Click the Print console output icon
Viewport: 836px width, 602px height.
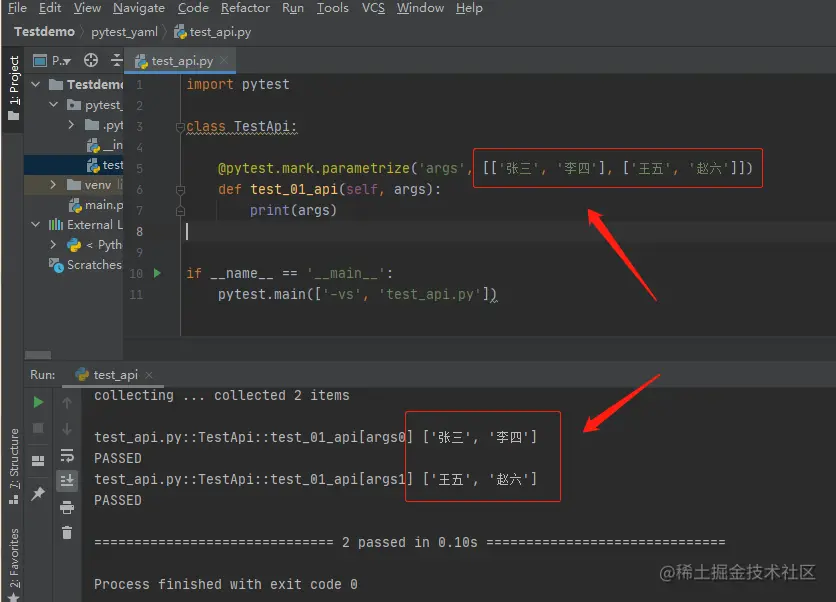[67, 507]
